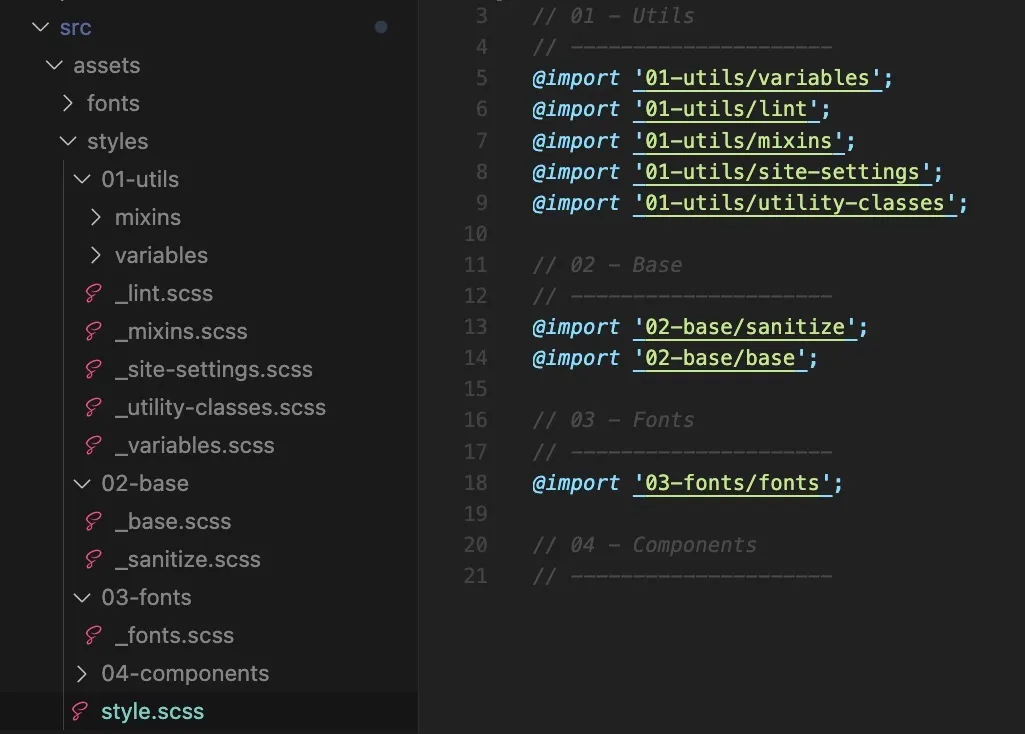The image size is (1025, 734).
Task: Expand the 04-components folder
Action: tap(82, 674)
